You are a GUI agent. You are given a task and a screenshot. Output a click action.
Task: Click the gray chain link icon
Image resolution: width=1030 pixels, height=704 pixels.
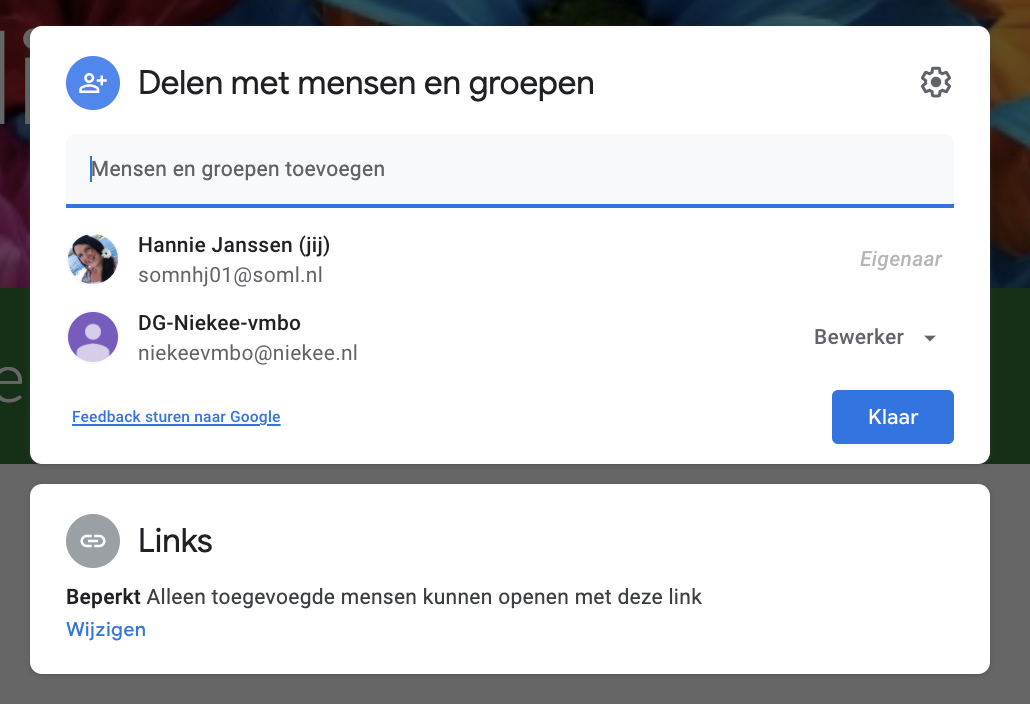click(93, 541)
